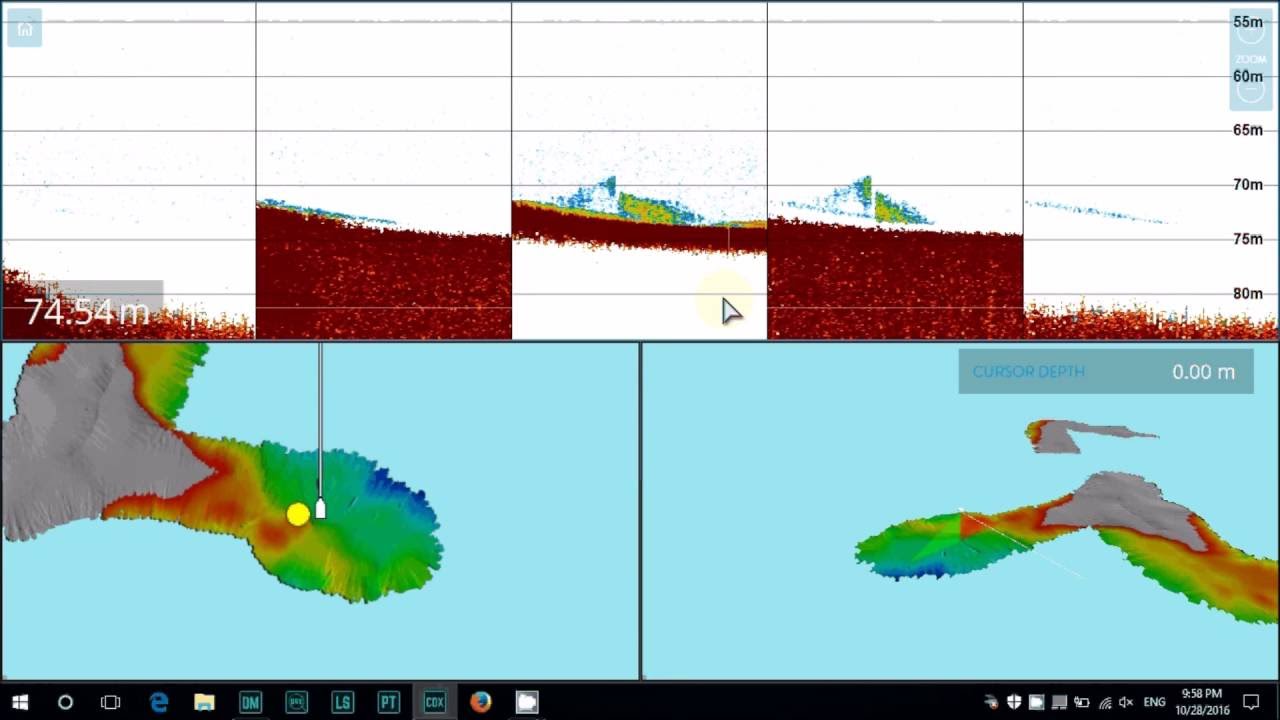This screenshot has height=720, width=1280.
Task: Select the white vessel marker on the 2D map
Action: (x=320, y=508)
